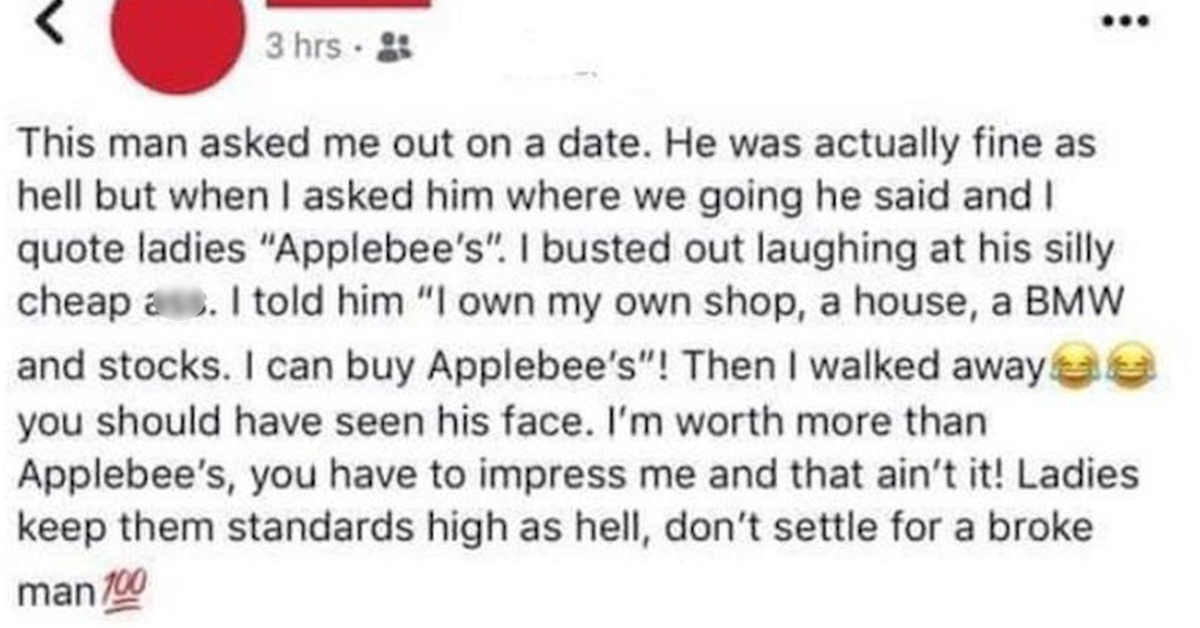Open the three-dot post options menu
This screenshot has width=1200, height=628.
pos(1123,21)
